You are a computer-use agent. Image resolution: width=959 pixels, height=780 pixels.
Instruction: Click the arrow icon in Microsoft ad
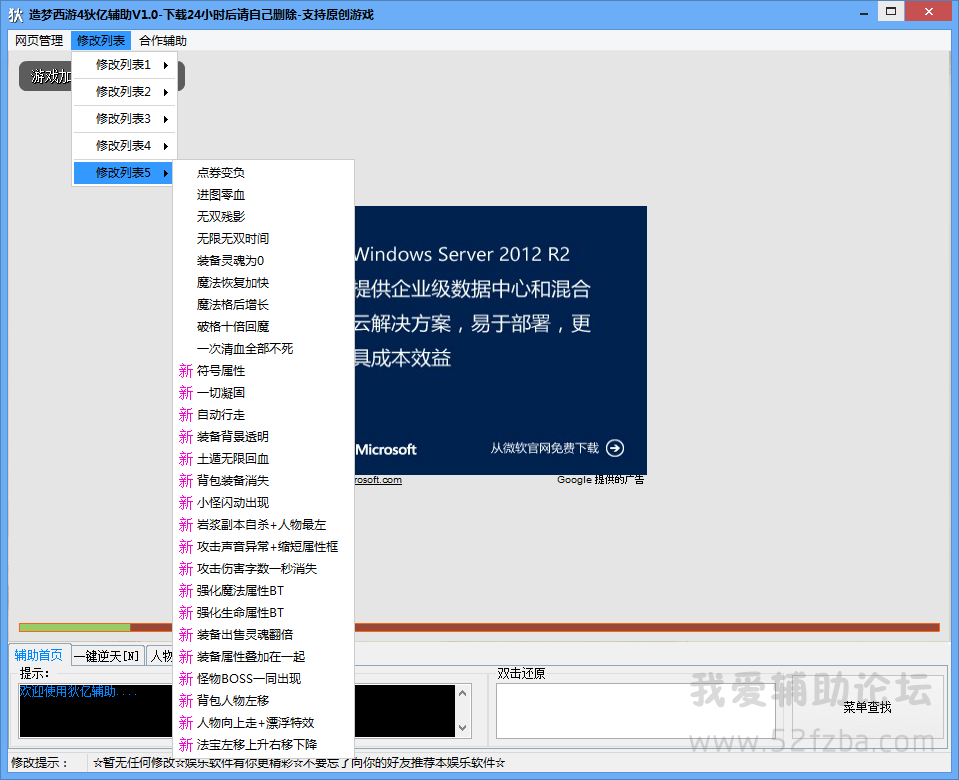click(x=615, y=448)
